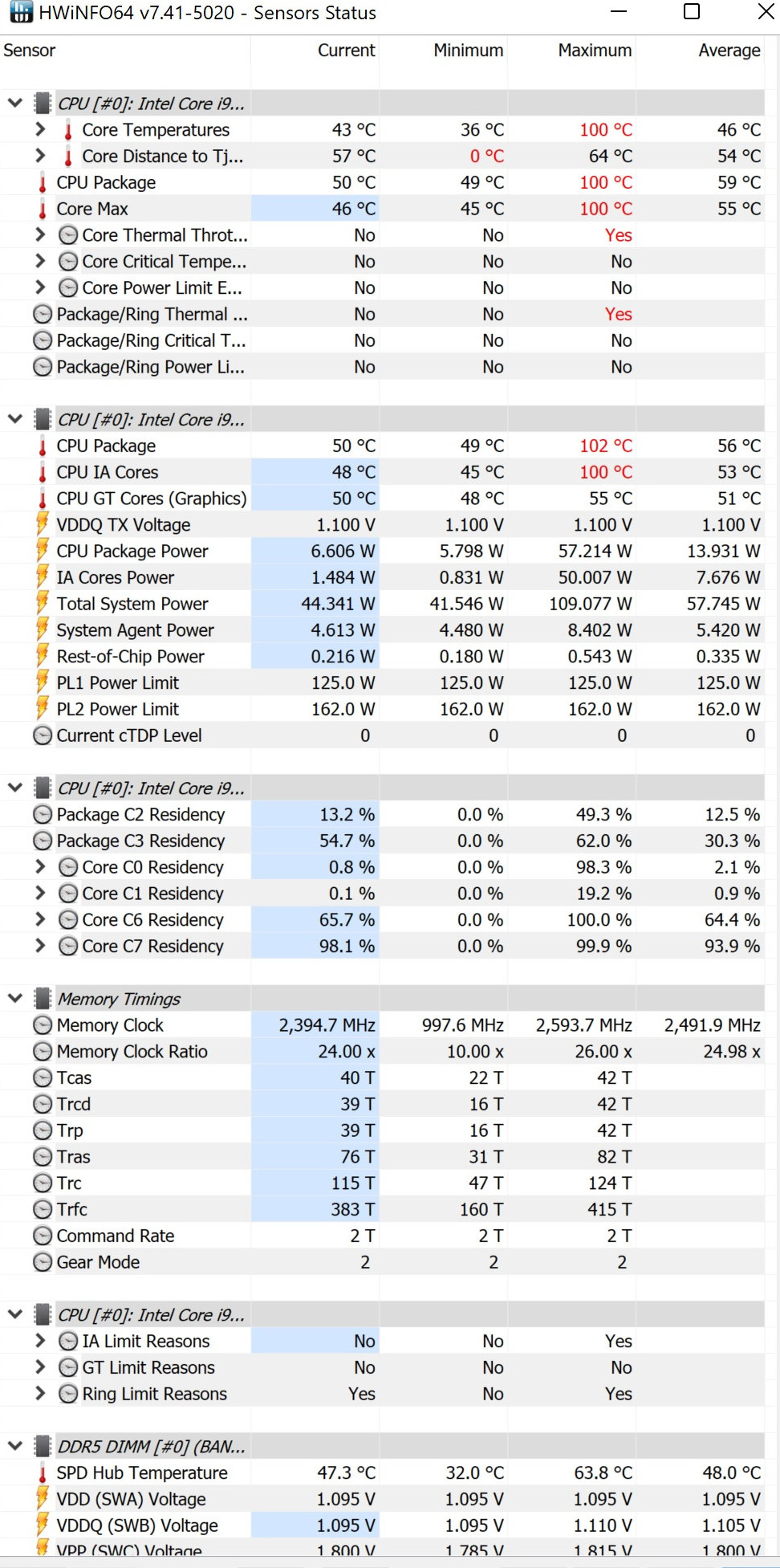Click the chip icon beside Memory Timings header
Viewport: 780px width, 1568px height.
(43, 999)
